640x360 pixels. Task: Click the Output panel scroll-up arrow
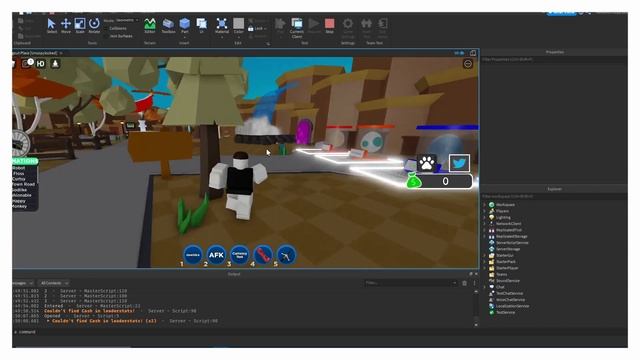tap(476, 292)
